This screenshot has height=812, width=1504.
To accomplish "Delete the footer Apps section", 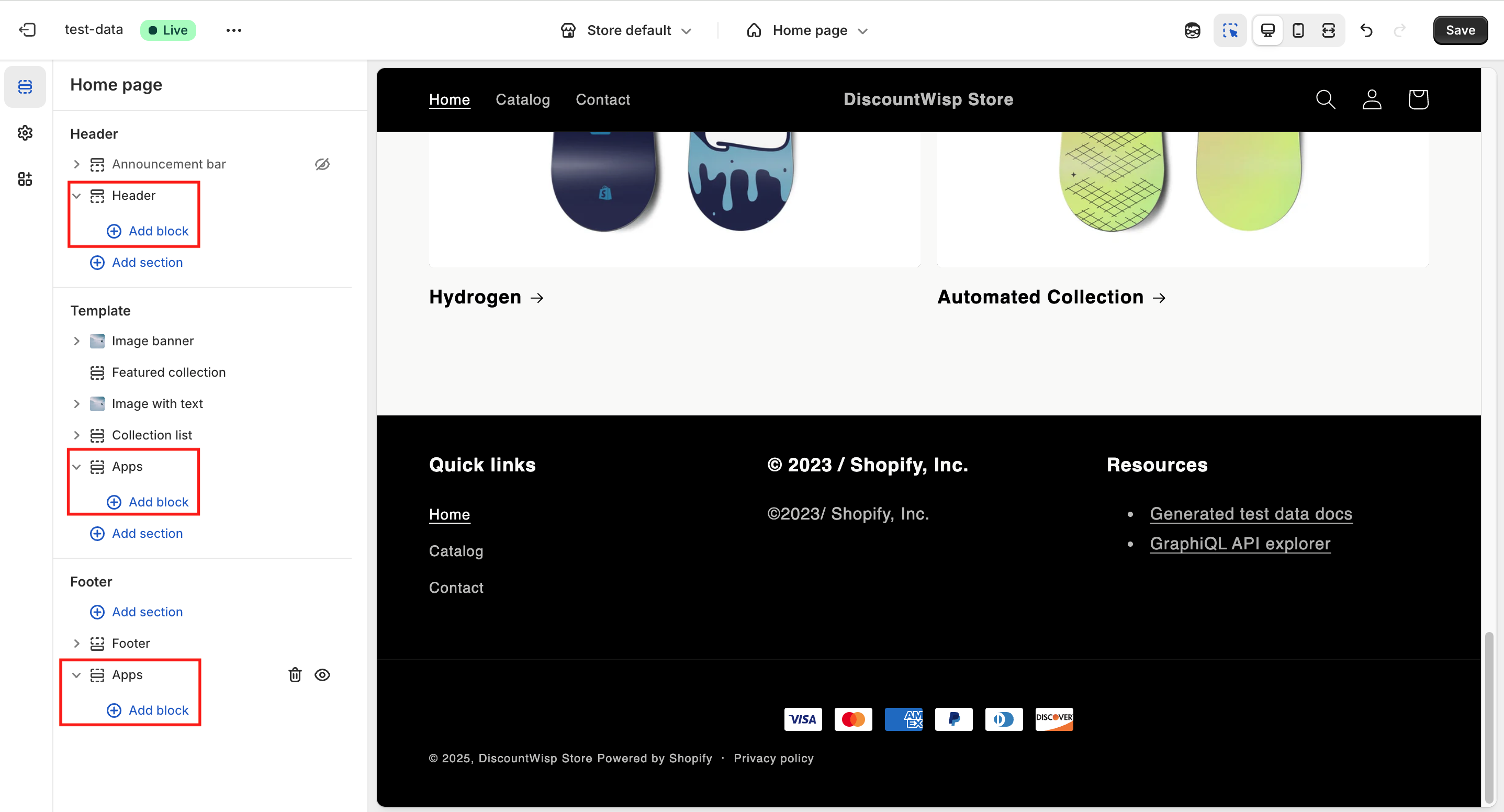I will pyautogui.click(x=295, y=675).
